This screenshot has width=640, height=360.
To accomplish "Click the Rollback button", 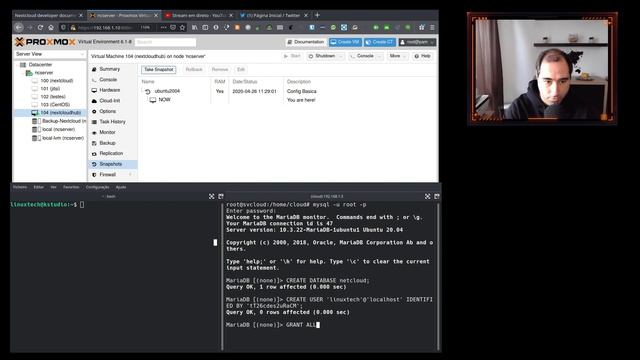I will (x=194, y=69).
